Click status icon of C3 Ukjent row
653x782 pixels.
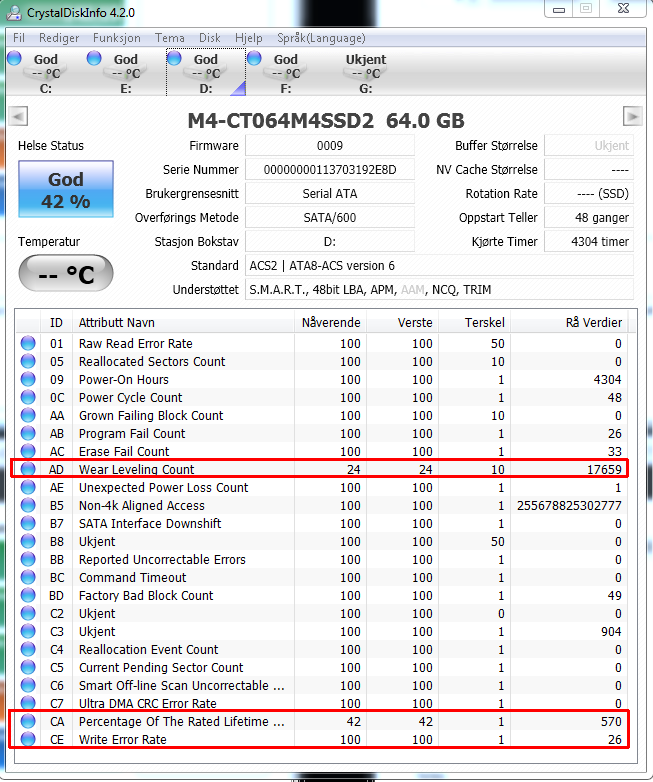[x=28, y=631]
